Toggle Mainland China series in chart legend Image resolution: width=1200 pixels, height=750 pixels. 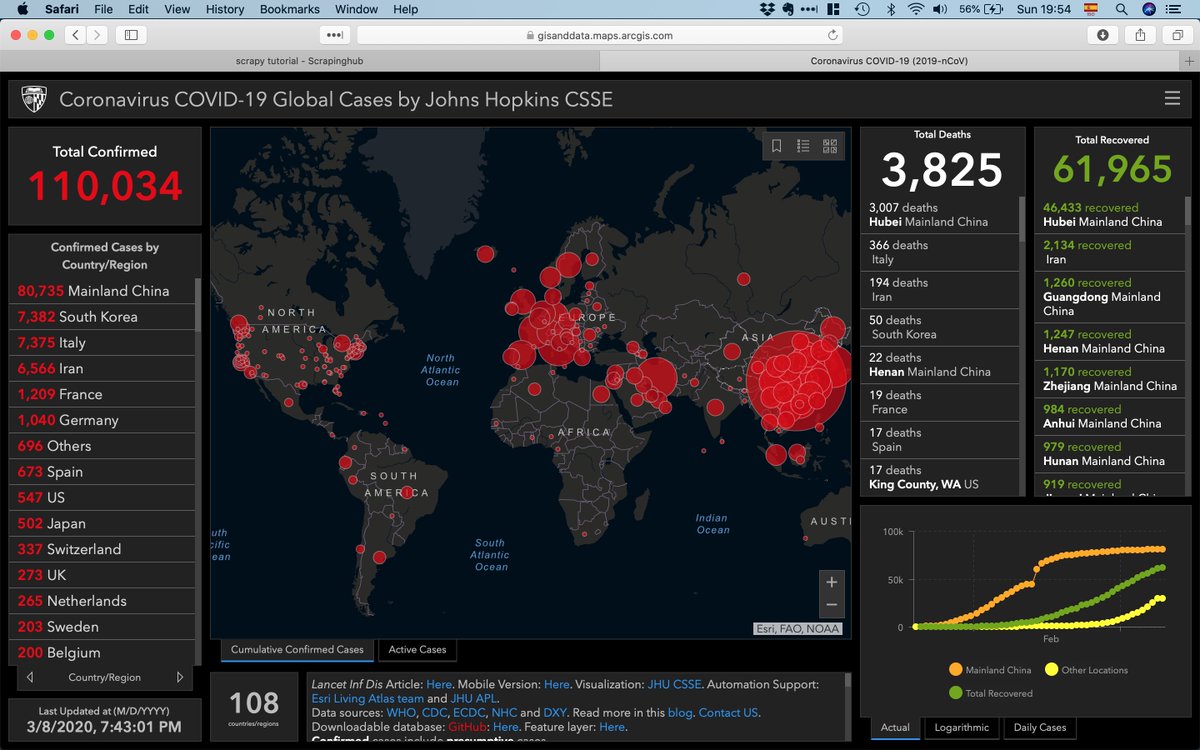[990, 670]
